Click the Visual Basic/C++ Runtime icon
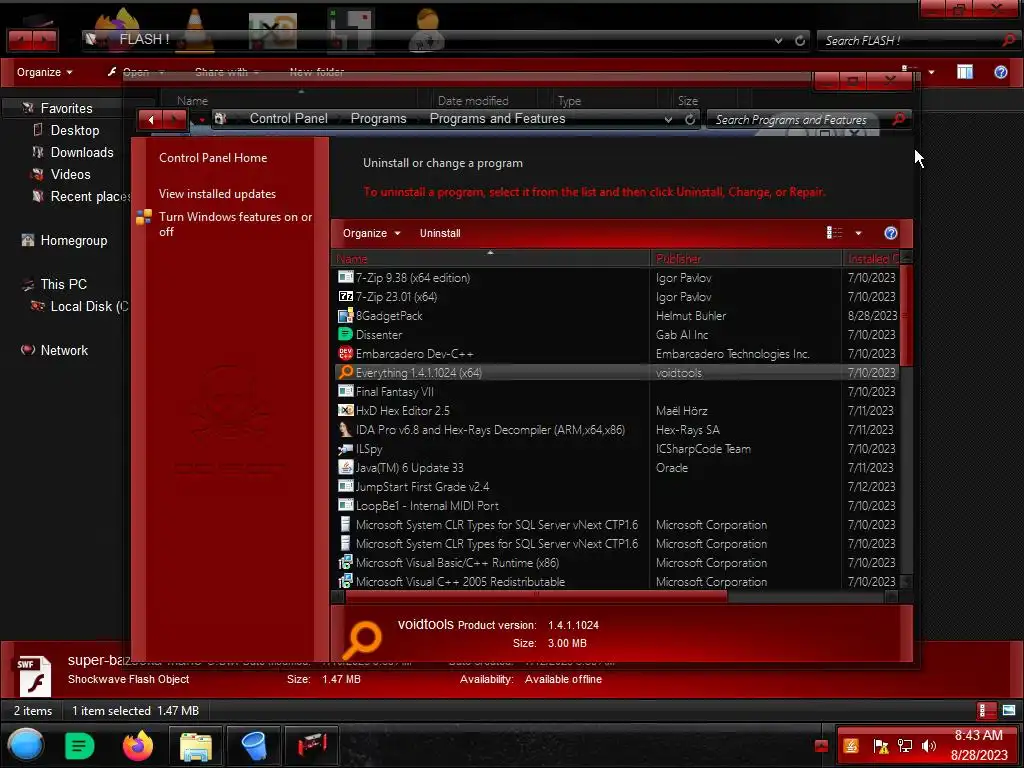This screenshot has height=768, width=1024. [x=345, y=562]
